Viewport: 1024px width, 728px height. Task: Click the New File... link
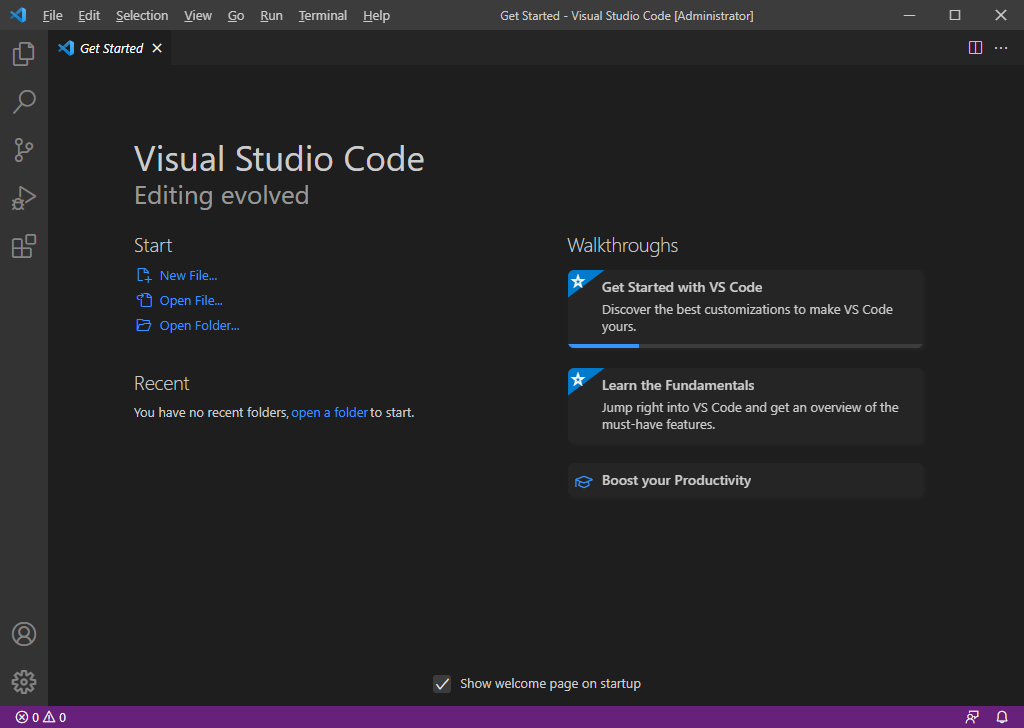(188, 276)
